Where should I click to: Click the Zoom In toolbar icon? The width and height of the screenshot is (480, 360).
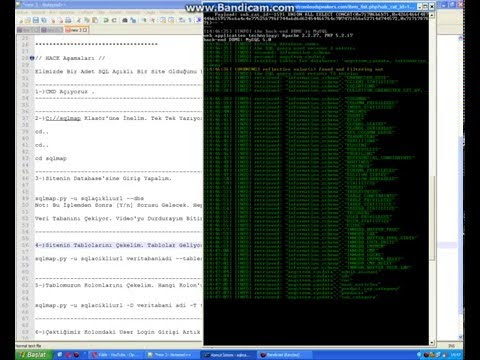[x=144, y=20]
